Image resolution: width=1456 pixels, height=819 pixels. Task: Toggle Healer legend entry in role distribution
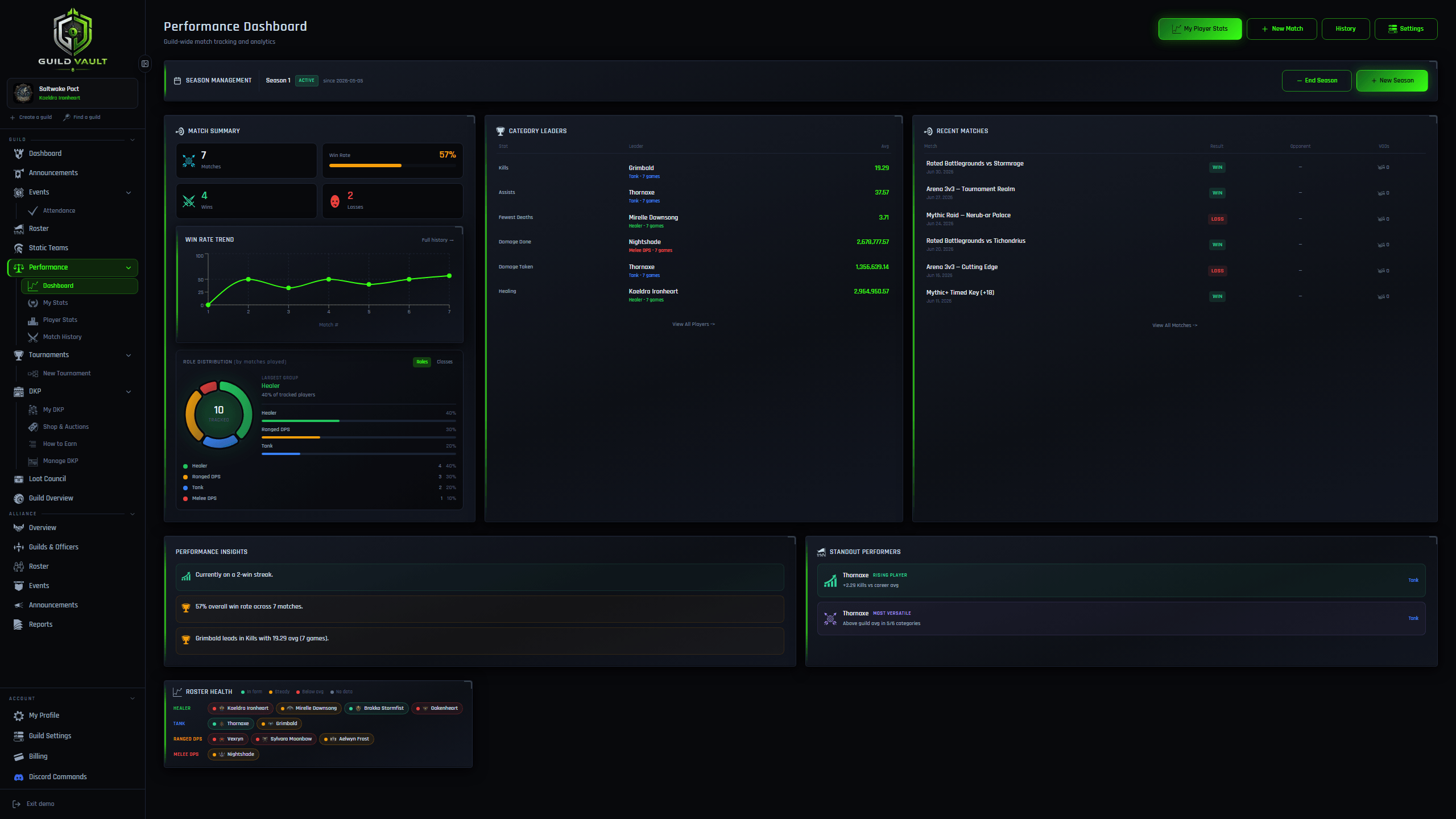point(320,466)
